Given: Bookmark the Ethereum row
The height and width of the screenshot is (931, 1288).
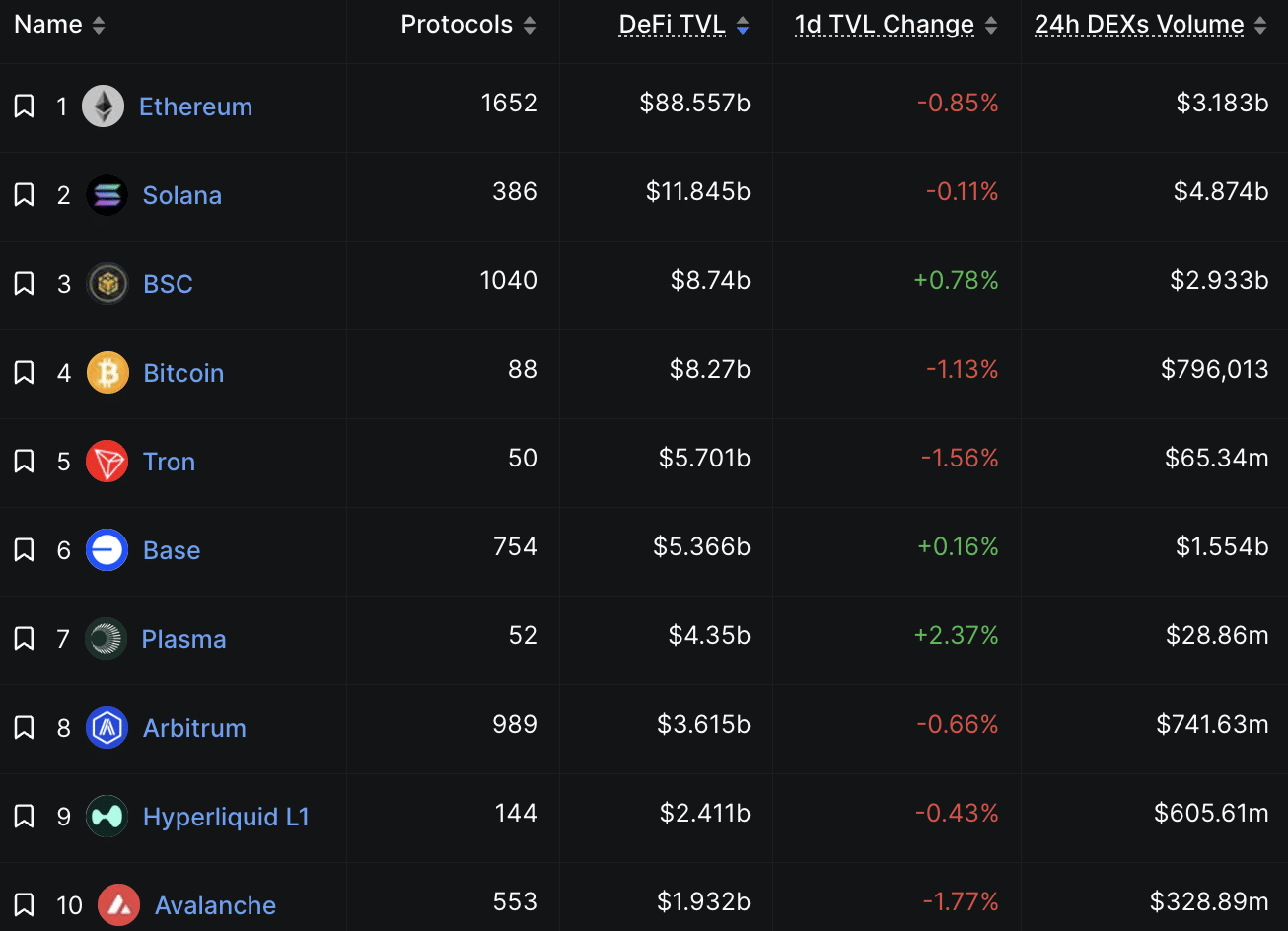Looking at the screenshot, I should coord(24,107).
